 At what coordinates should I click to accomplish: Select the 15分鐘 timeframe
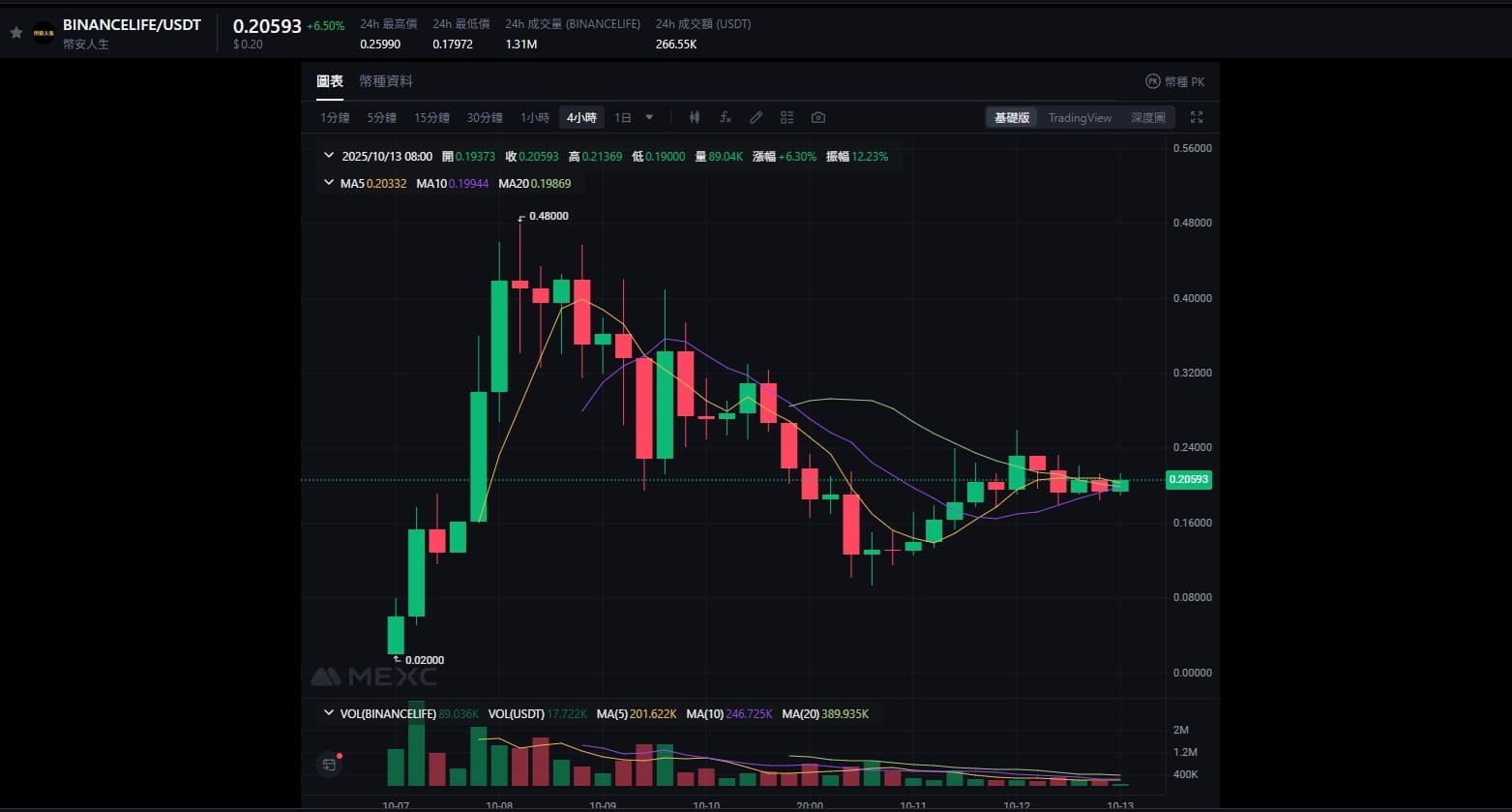[431, 117]
